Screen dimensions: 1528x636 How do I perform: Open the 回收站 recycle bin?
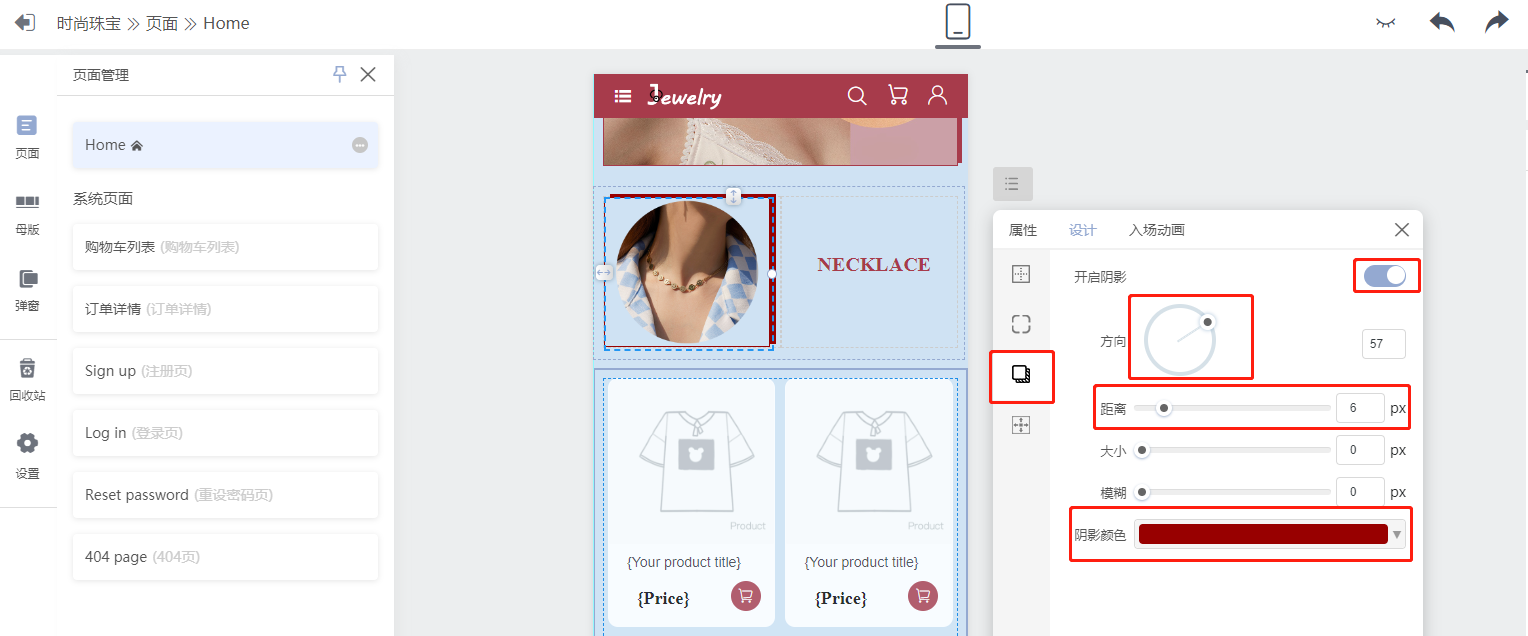pos(27,379)
